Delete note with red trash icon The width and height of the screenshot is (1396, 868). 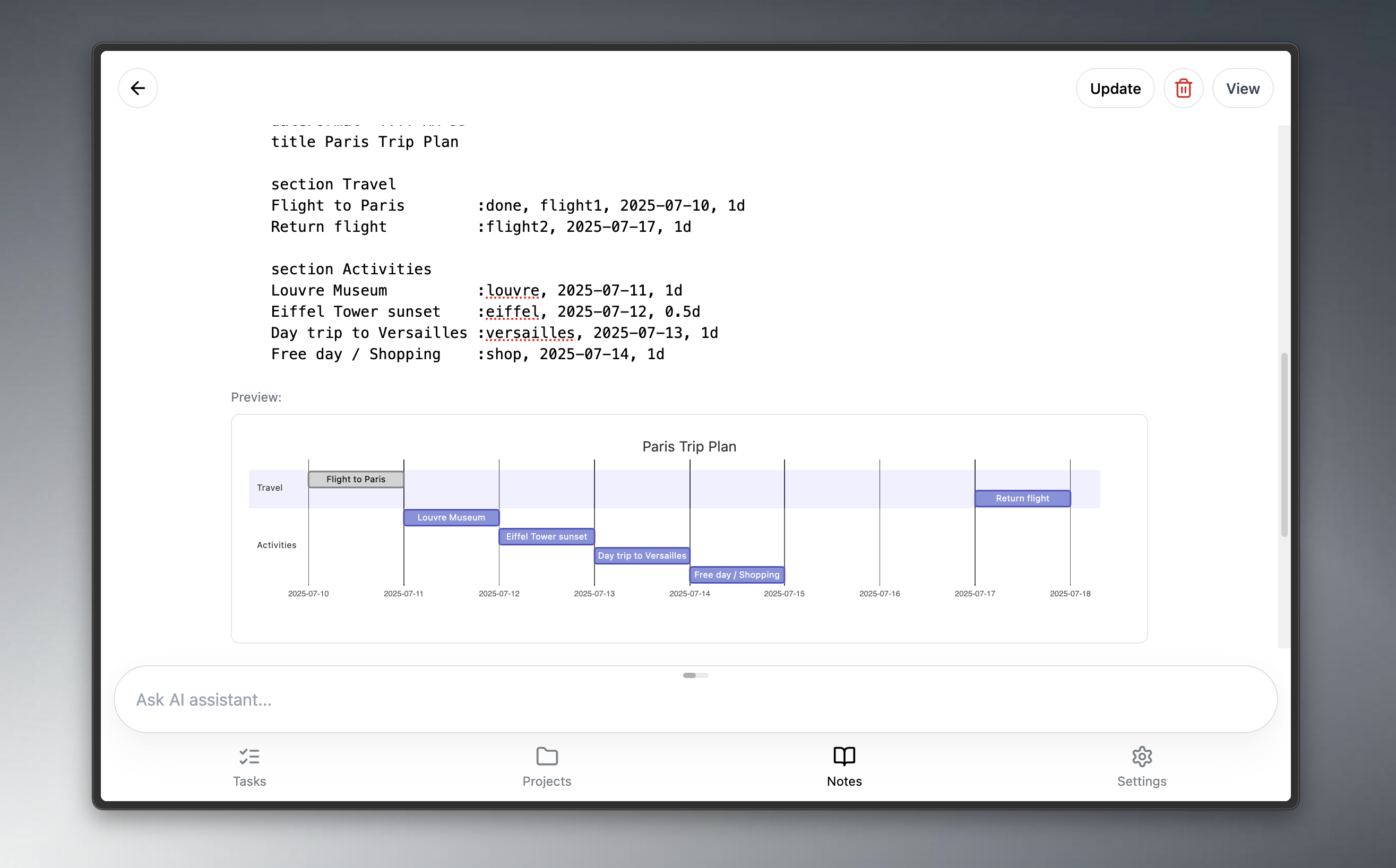tap(1183, 88)
